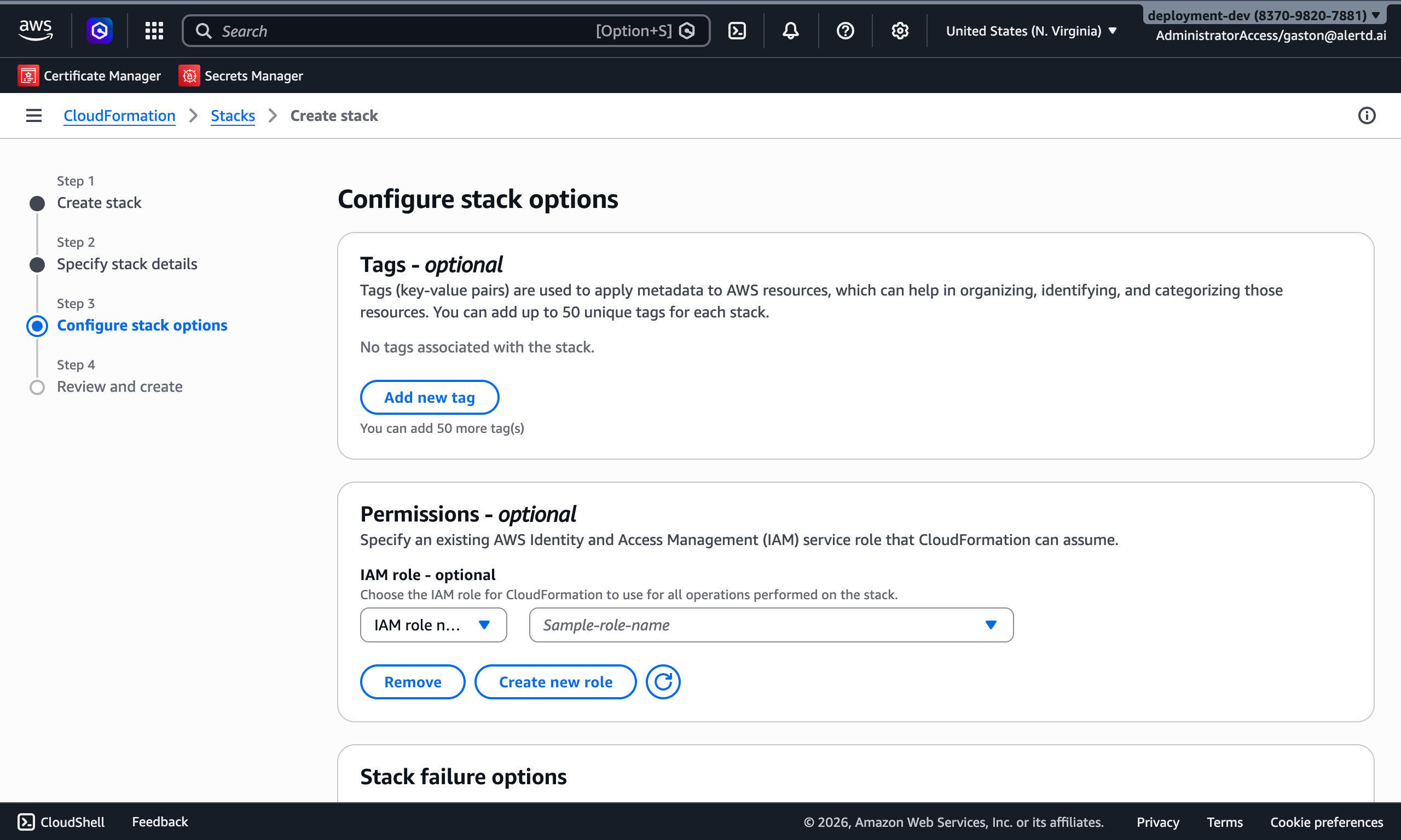Viewport: 1401px width, 840px height.
Task: Select Step 4 Review and create
Action: point(119,386)
